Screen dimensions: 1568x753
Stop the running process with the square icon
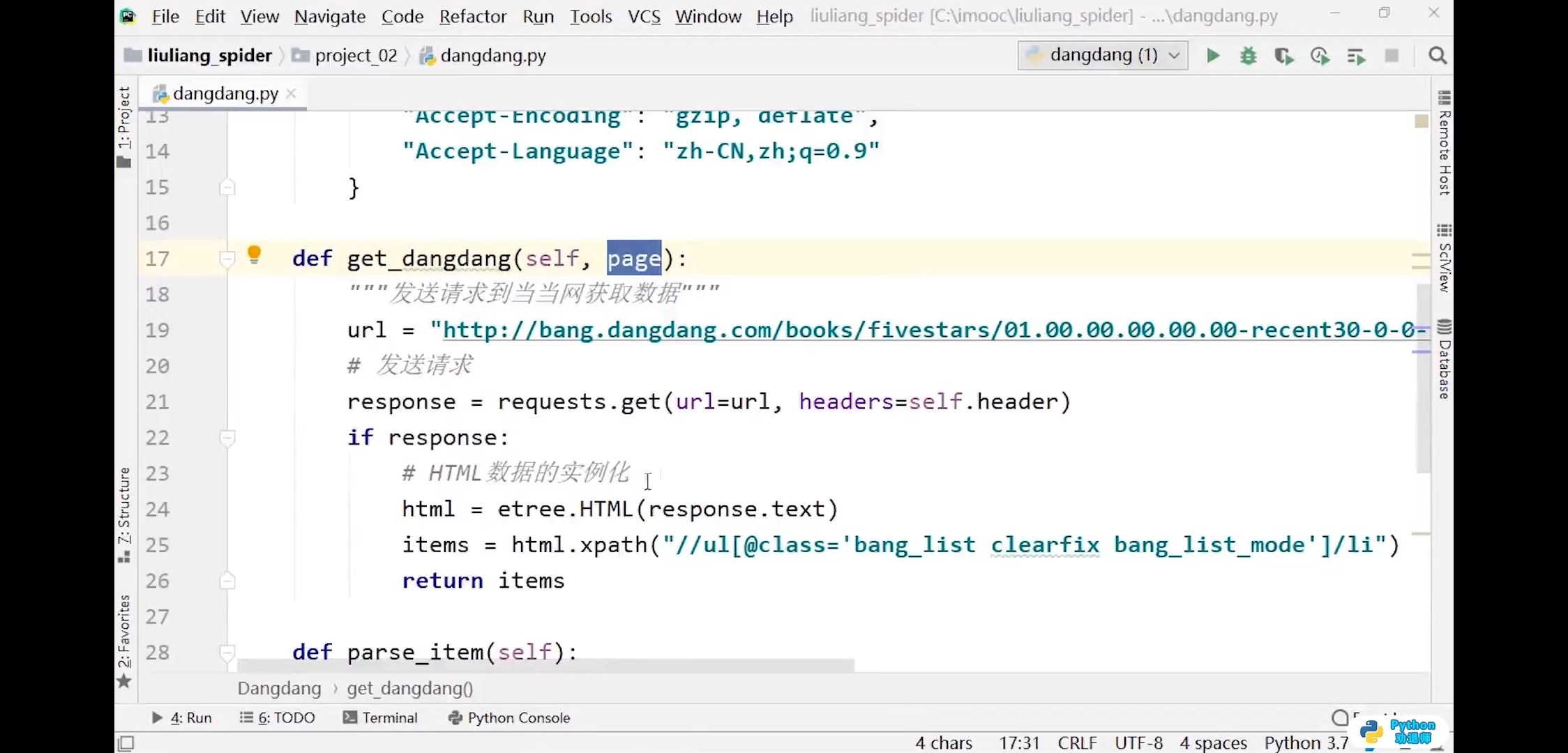(x=1392, y=56)
